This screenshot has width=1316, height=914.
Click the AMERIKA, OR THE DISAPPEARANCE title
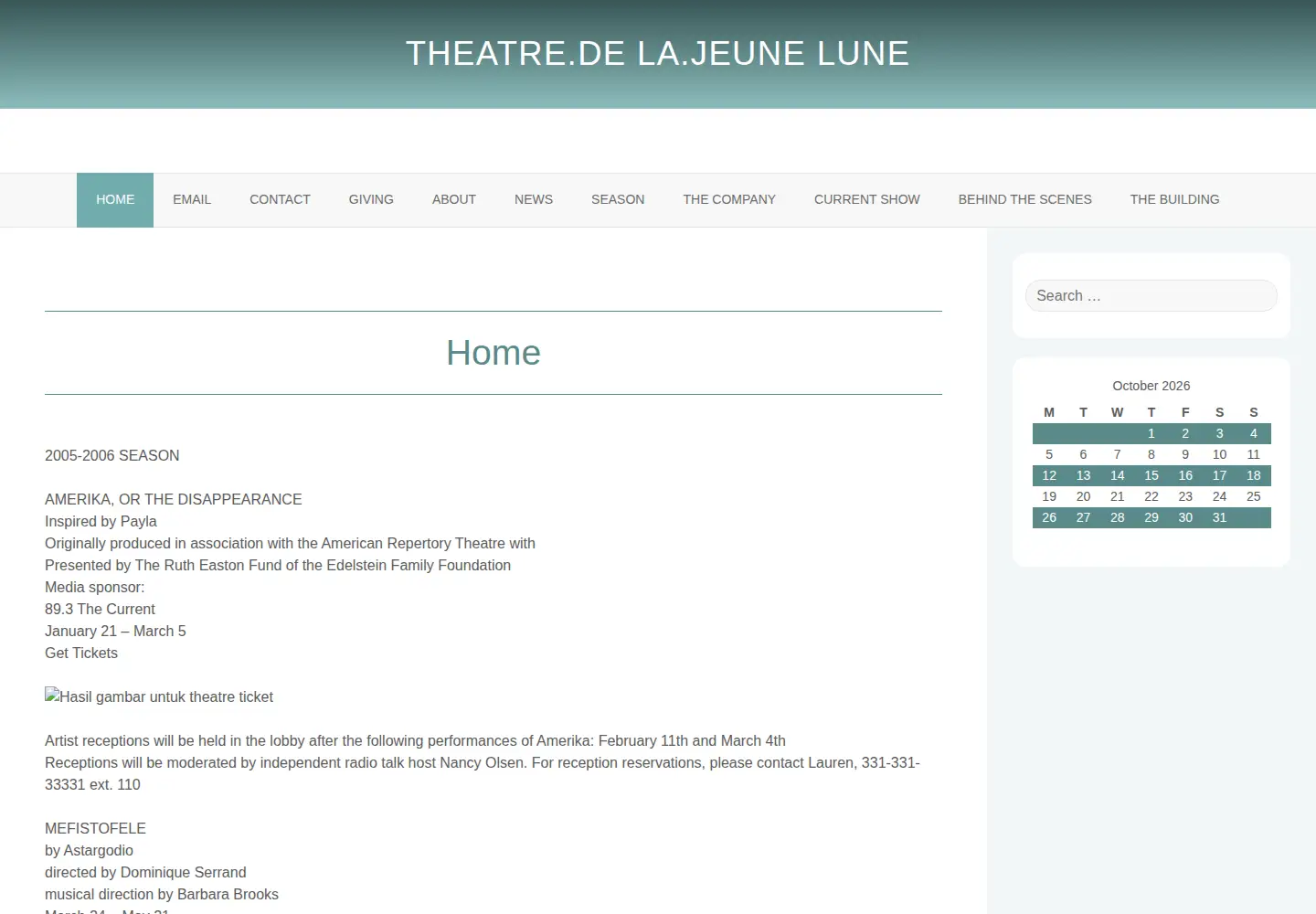click(174, 499)
